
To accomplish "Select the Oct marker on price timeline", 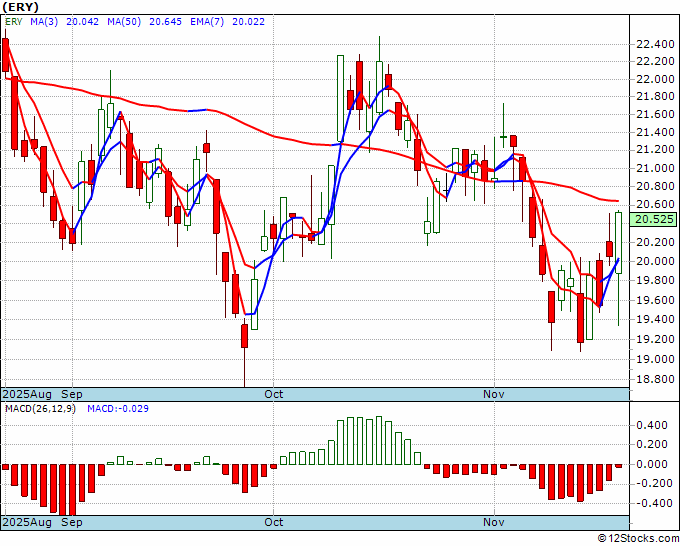I will (x=274, y=394).
